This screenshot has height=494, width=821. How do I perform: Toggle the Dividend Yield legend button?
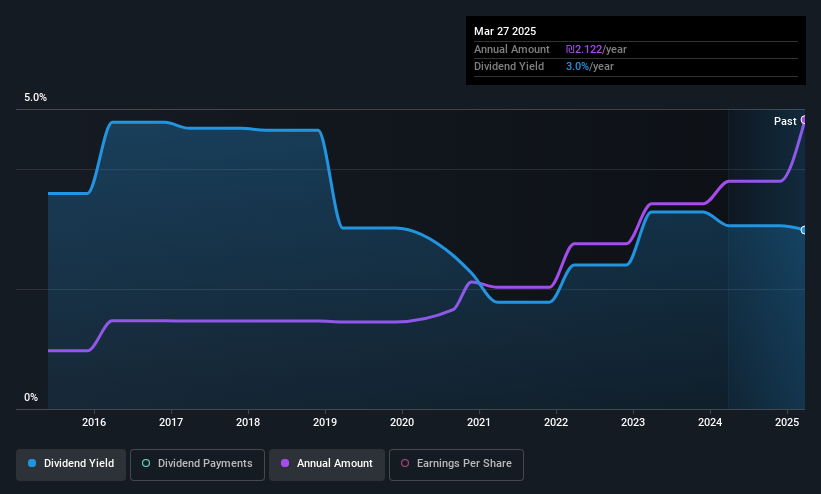coord(71,464)
